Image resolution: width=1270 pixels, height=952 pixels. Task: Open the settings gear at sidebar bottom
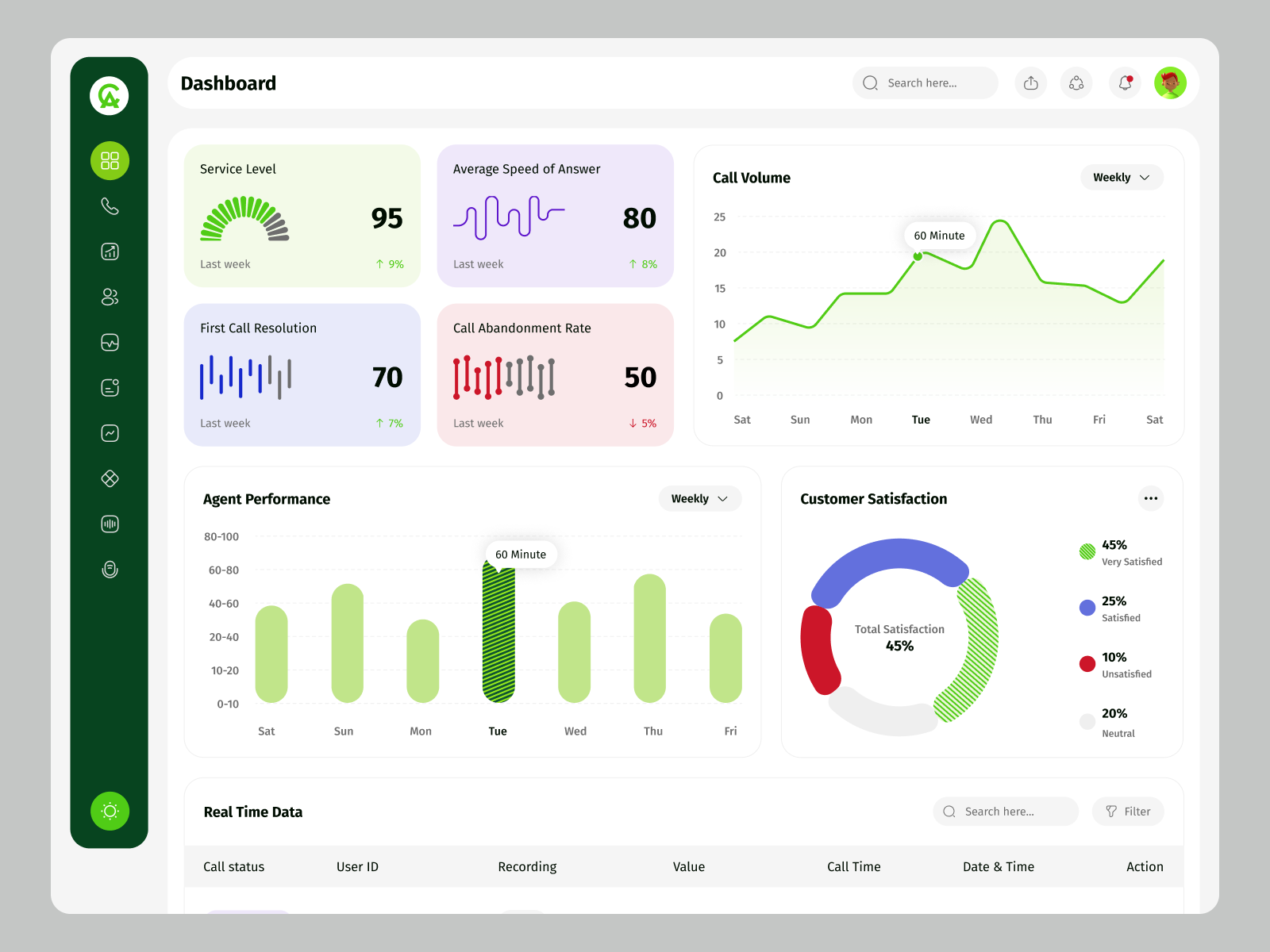coord(110,811)
